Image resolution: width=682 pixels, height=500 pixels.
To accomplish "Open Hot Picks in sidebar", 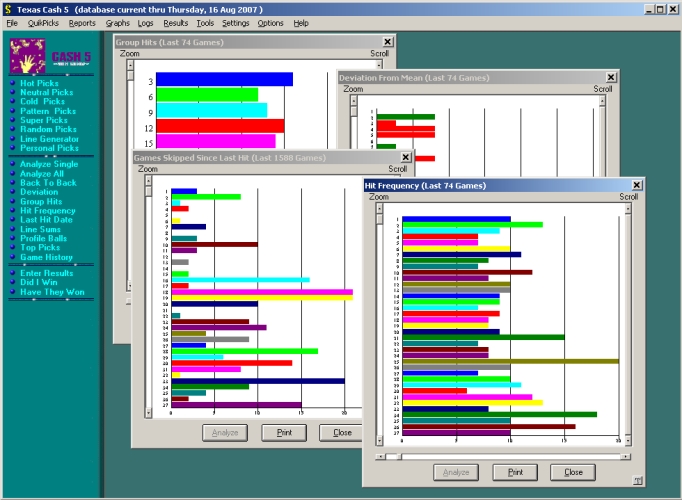I will pos(39,83).
